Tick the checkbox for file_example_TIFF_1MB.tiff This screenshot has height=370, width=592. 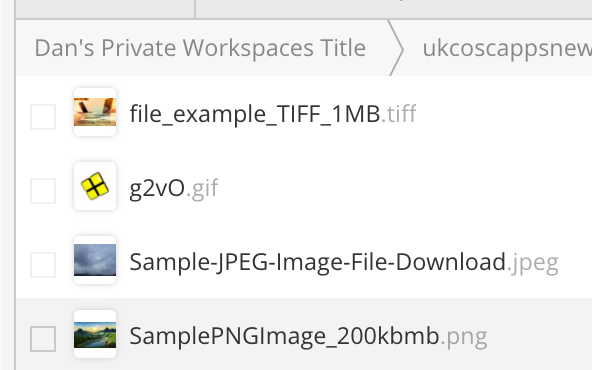(x=43, y=117)
